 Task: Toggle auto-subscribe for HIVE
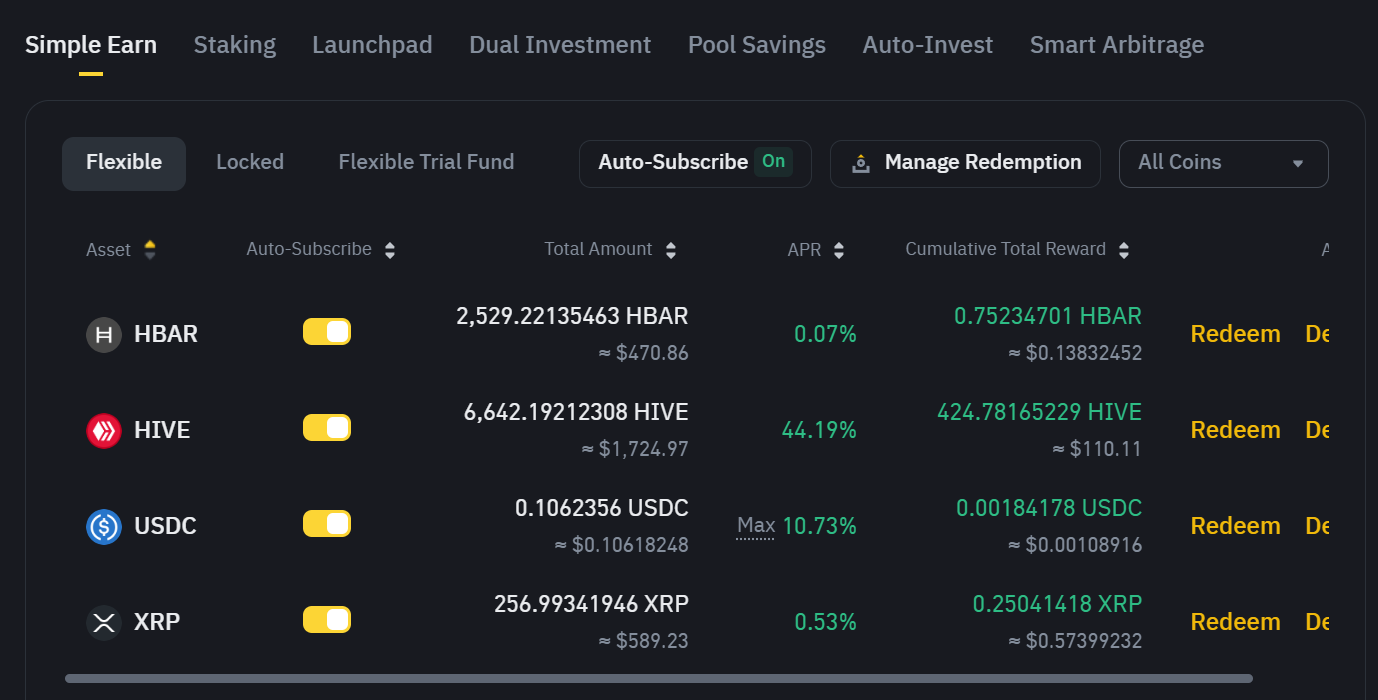click(x=327, y=428)
